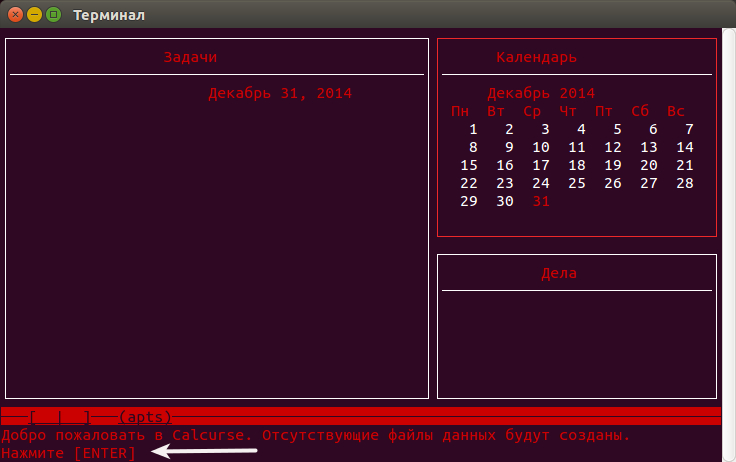The height and width of the screenshot is (462, 736).
Task: Select day 13 in the calendar
Action: (x=649, y=147)
